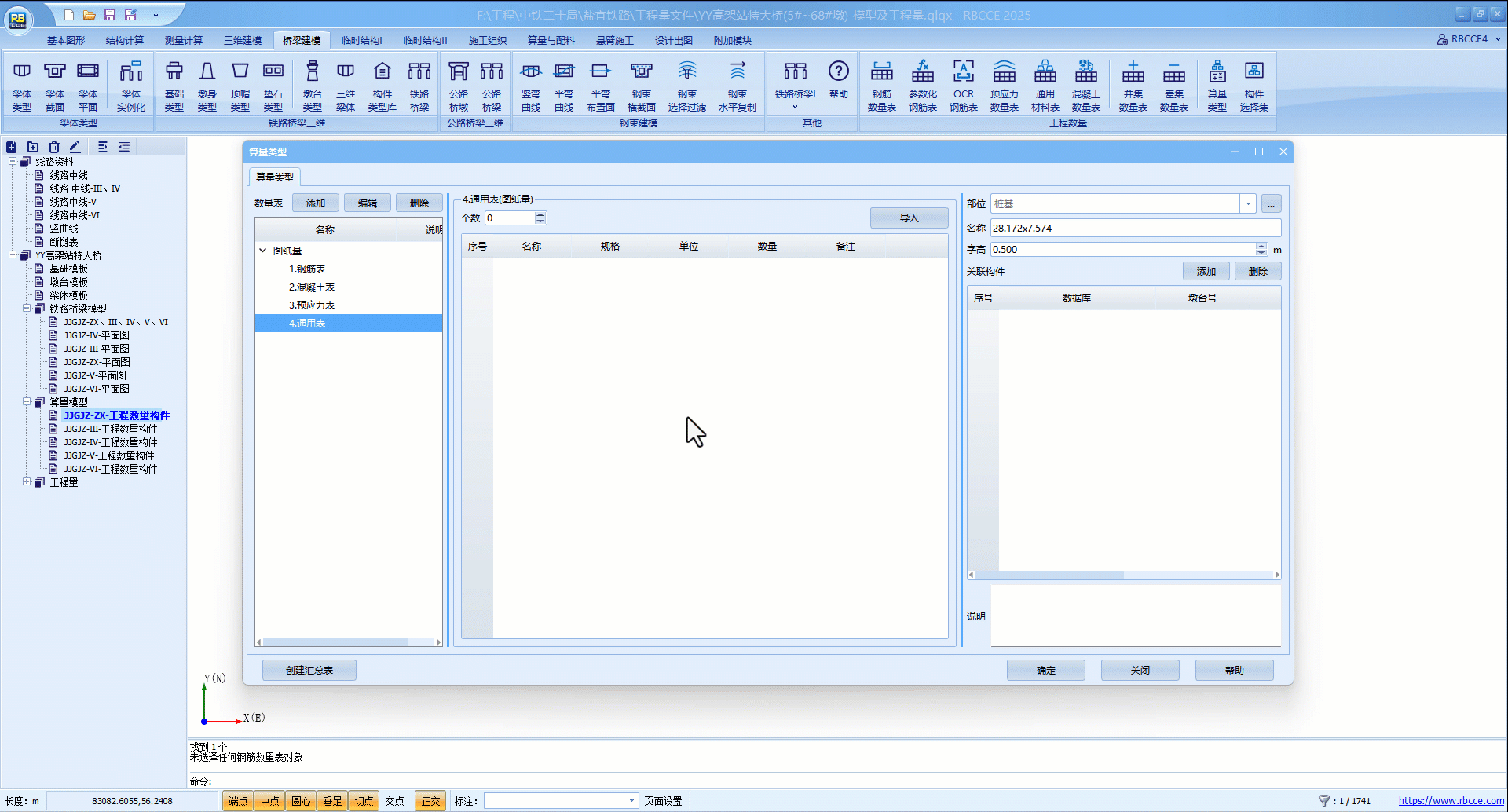Collapse the 图纸量 tree node

(x=263, y=251)
